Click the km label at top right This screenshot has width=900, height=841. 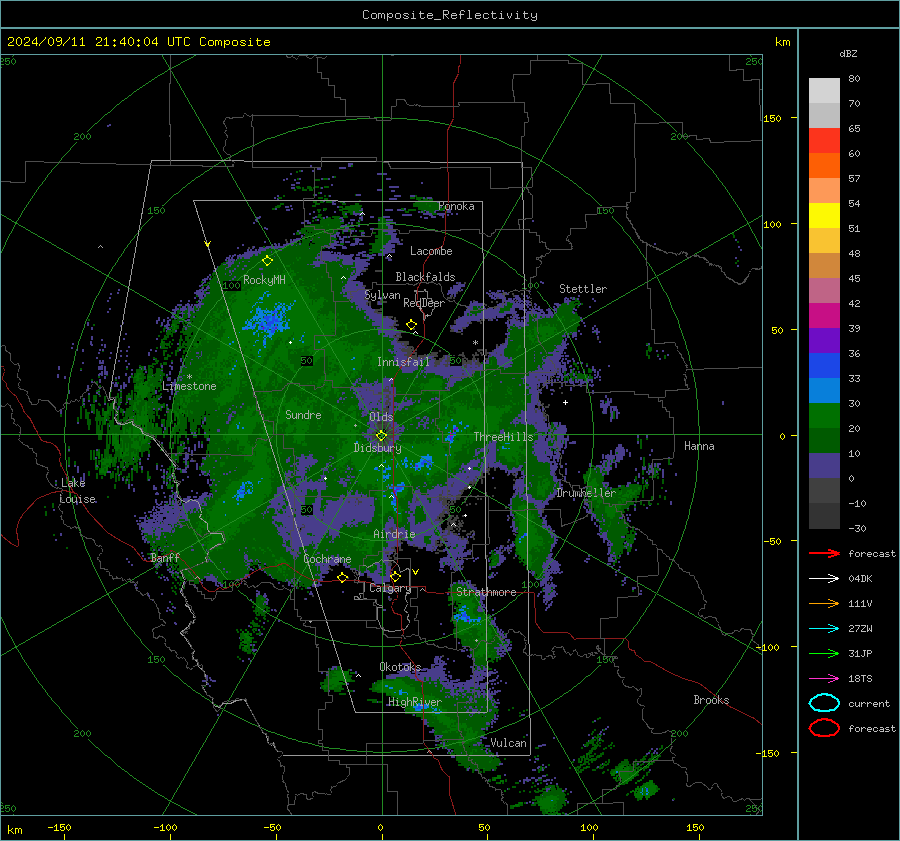click(x=782, y=42)
